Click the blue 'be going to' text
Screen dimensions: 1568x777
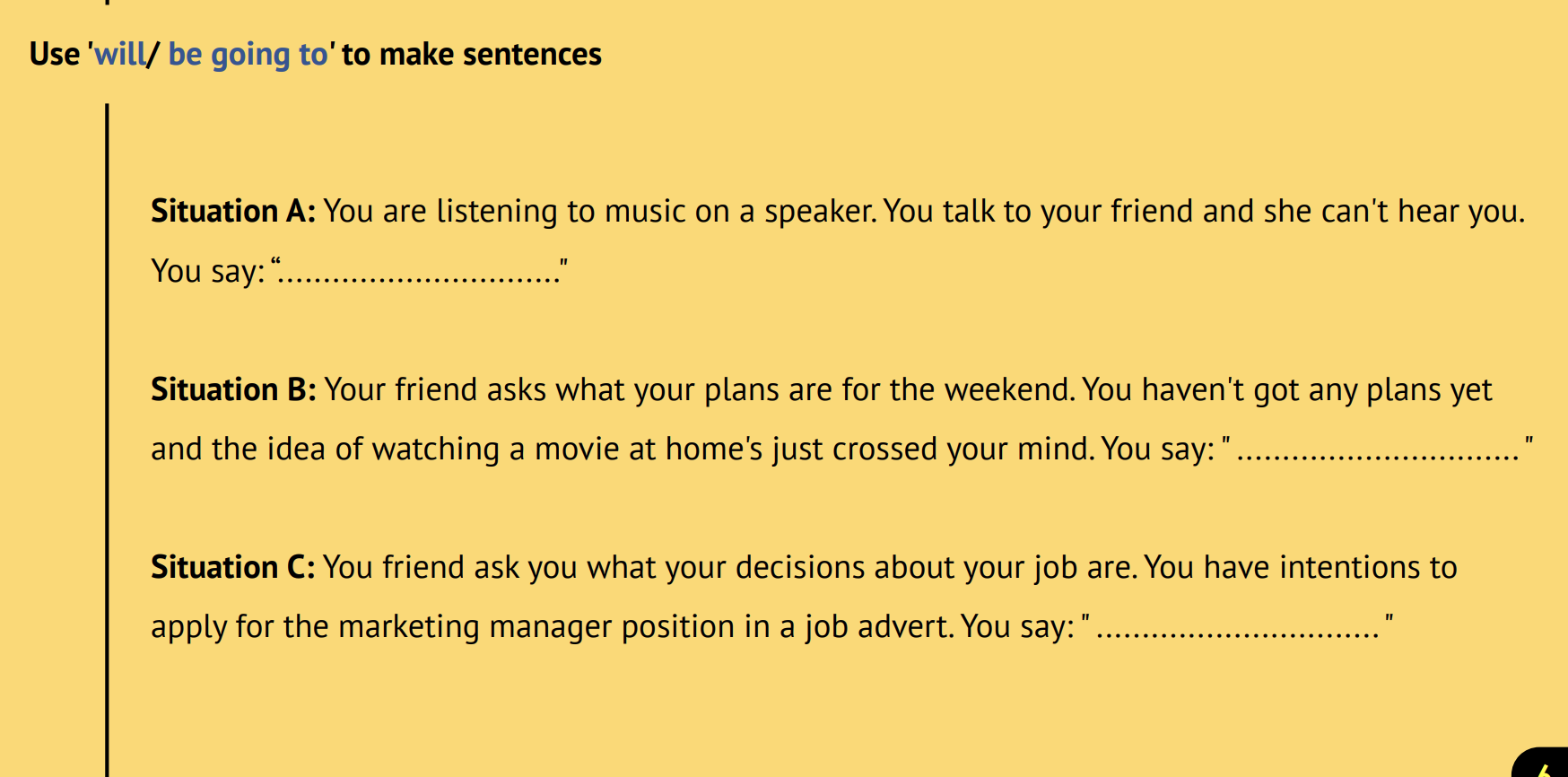(x=248, y=55)
